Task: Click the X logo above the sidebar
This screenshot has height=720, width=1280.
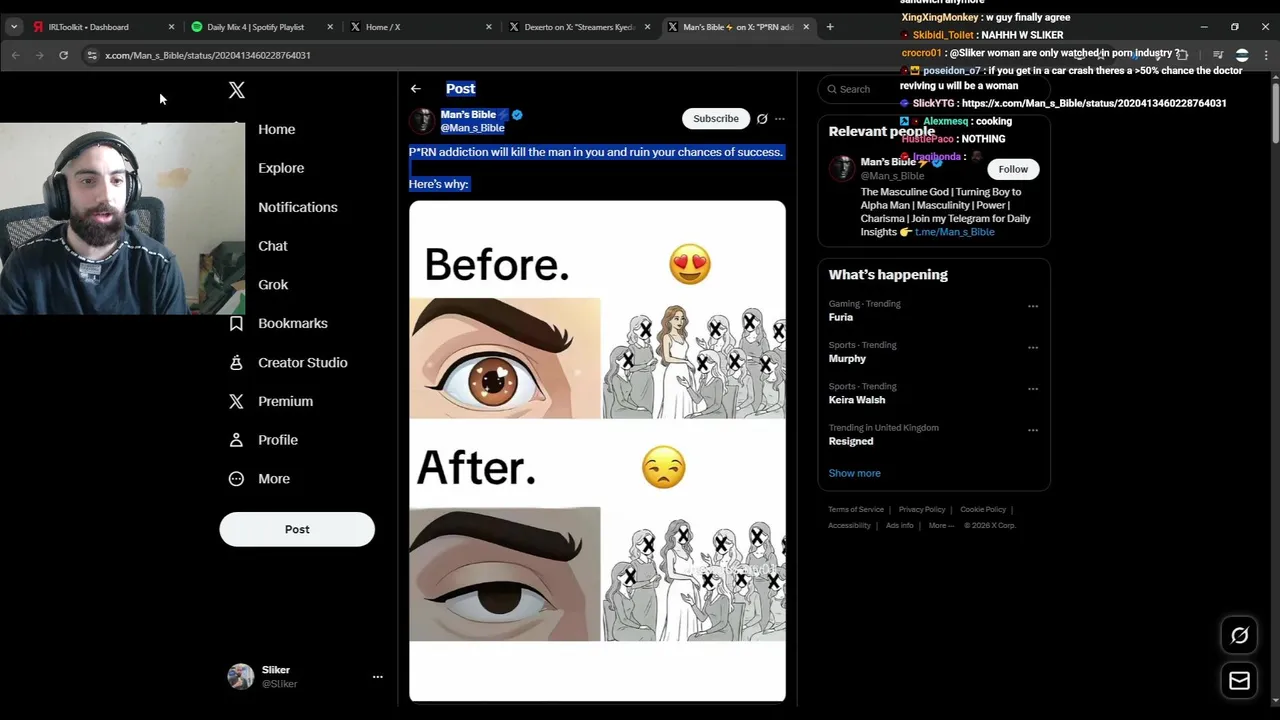Action: pos(236,90)
